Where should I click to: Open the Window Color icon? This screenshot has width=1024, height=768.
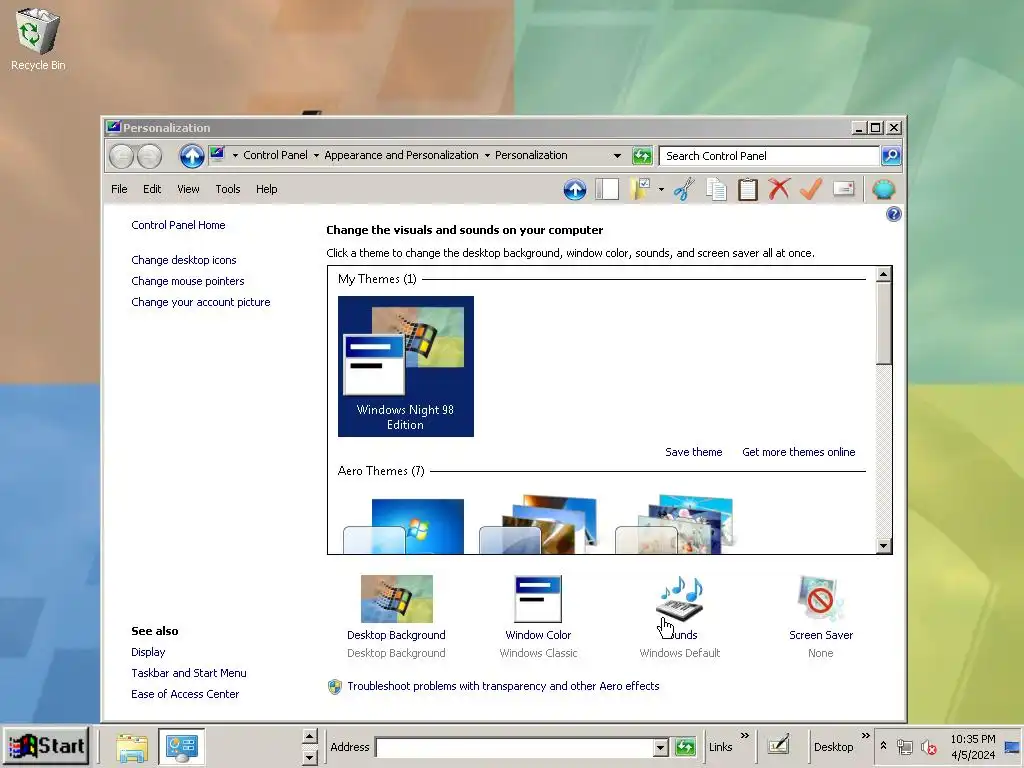(538, 599)
